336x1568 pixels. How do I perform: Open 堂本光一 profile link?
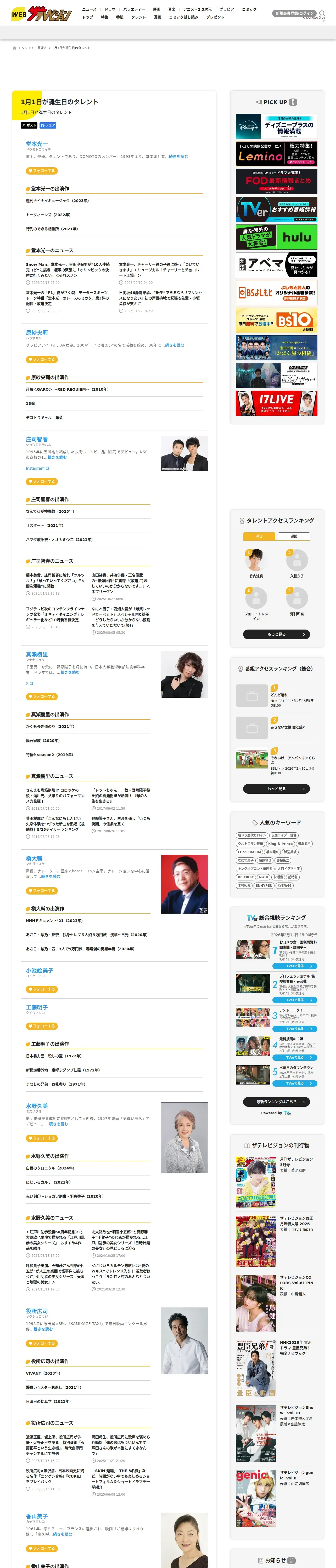[x=37, y=144]
